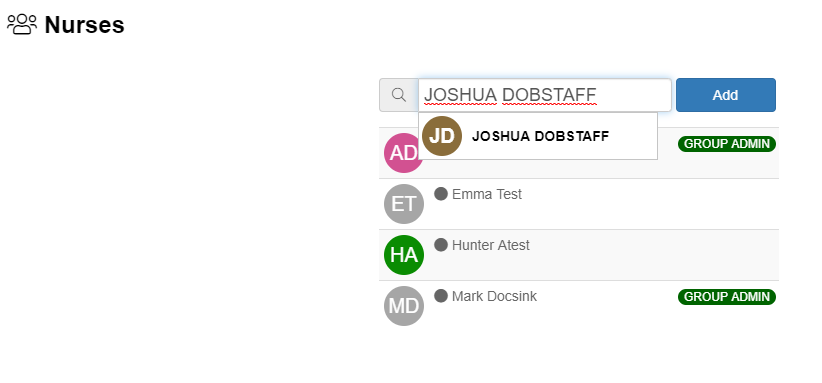Open Mark Docsink's member entry
The image size is (822, 383).
pos(494,297)
